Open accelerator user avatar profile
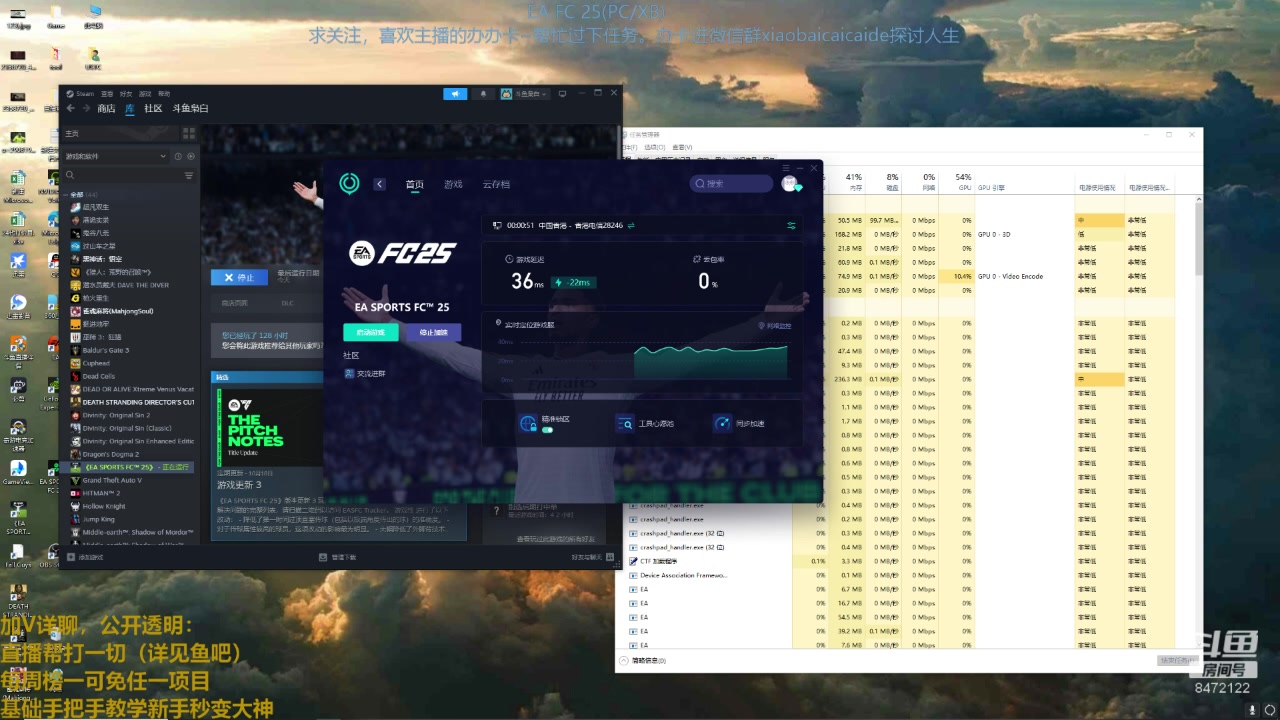This screenshot has height=720, width=1280. click(790, 184)
